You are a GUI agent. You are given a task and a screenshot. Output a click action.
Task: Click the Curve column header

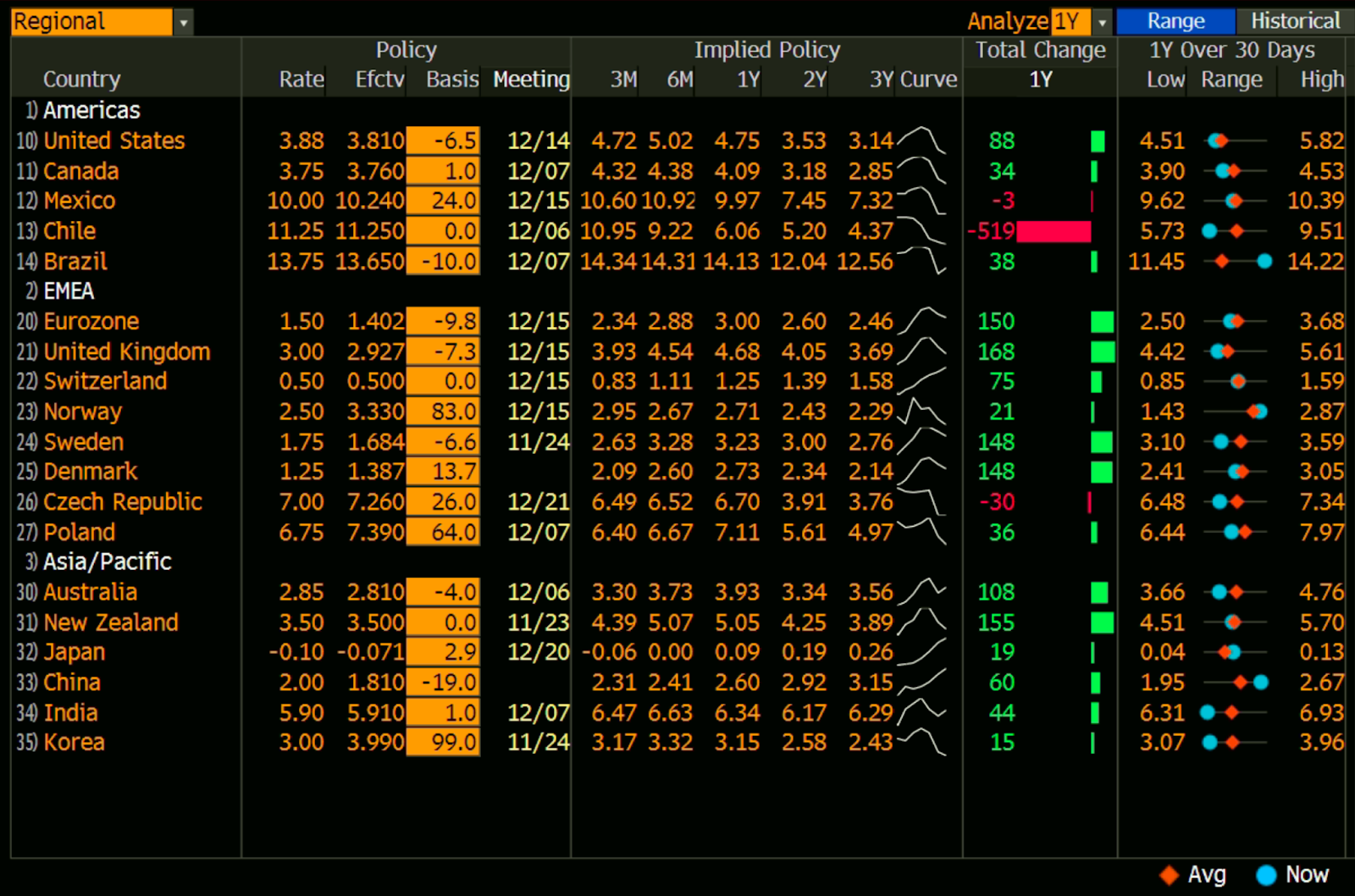pos(928,80)
